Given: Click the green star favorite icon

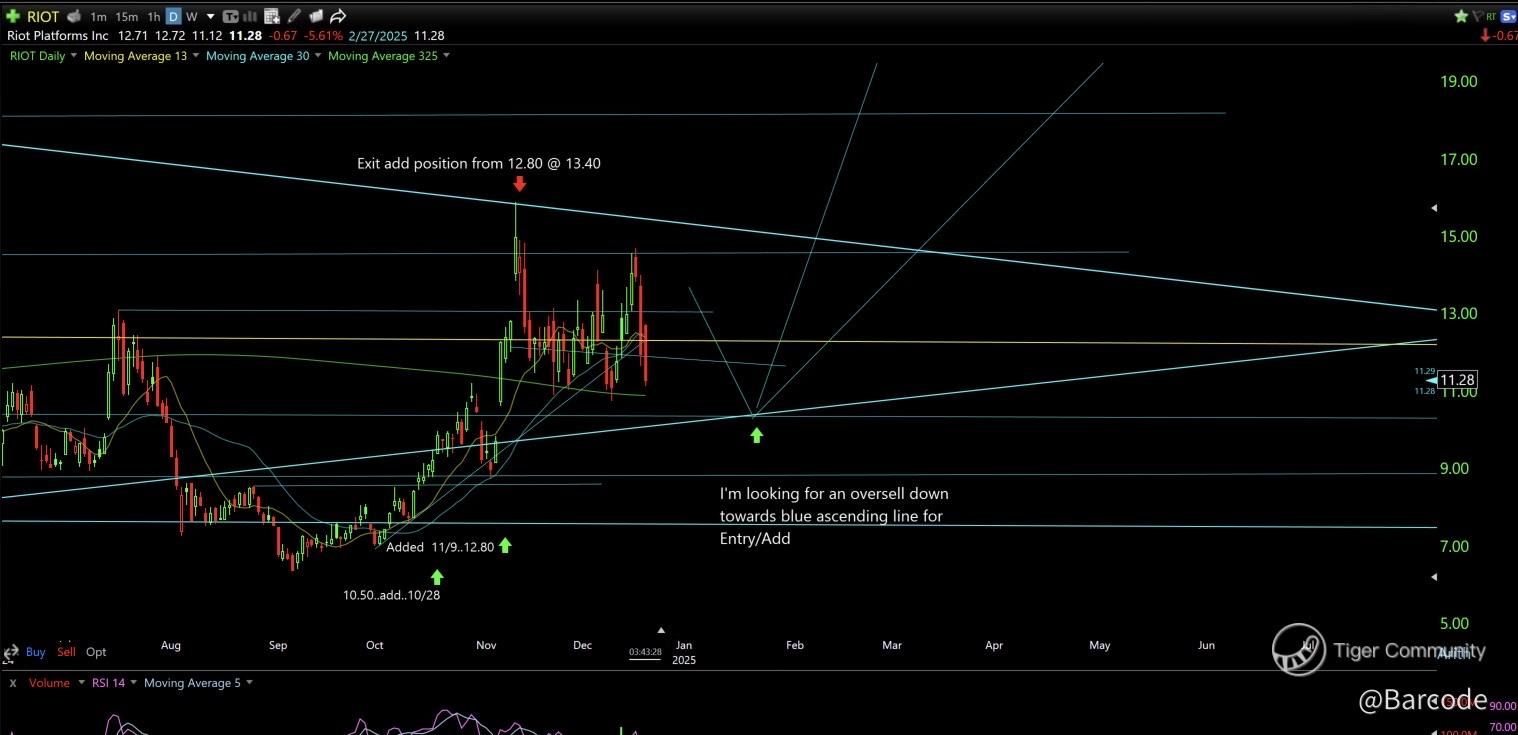Looking at the screenshot, I should click(1461, 16).
